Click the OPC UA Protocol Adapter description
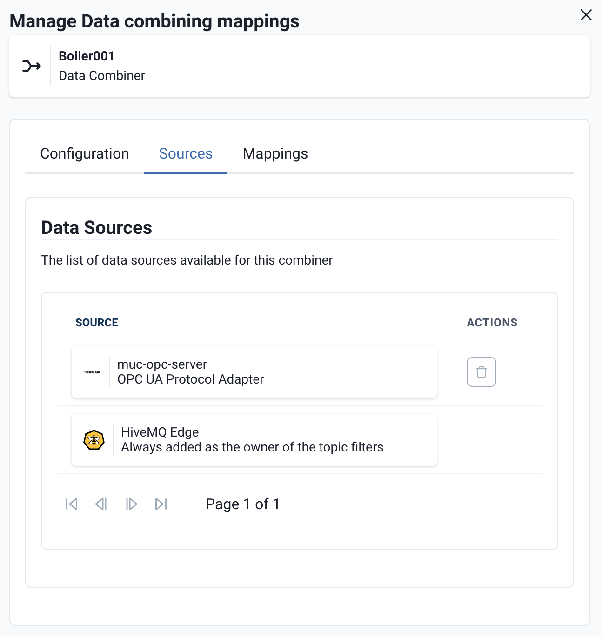 [x=191, y=380]
